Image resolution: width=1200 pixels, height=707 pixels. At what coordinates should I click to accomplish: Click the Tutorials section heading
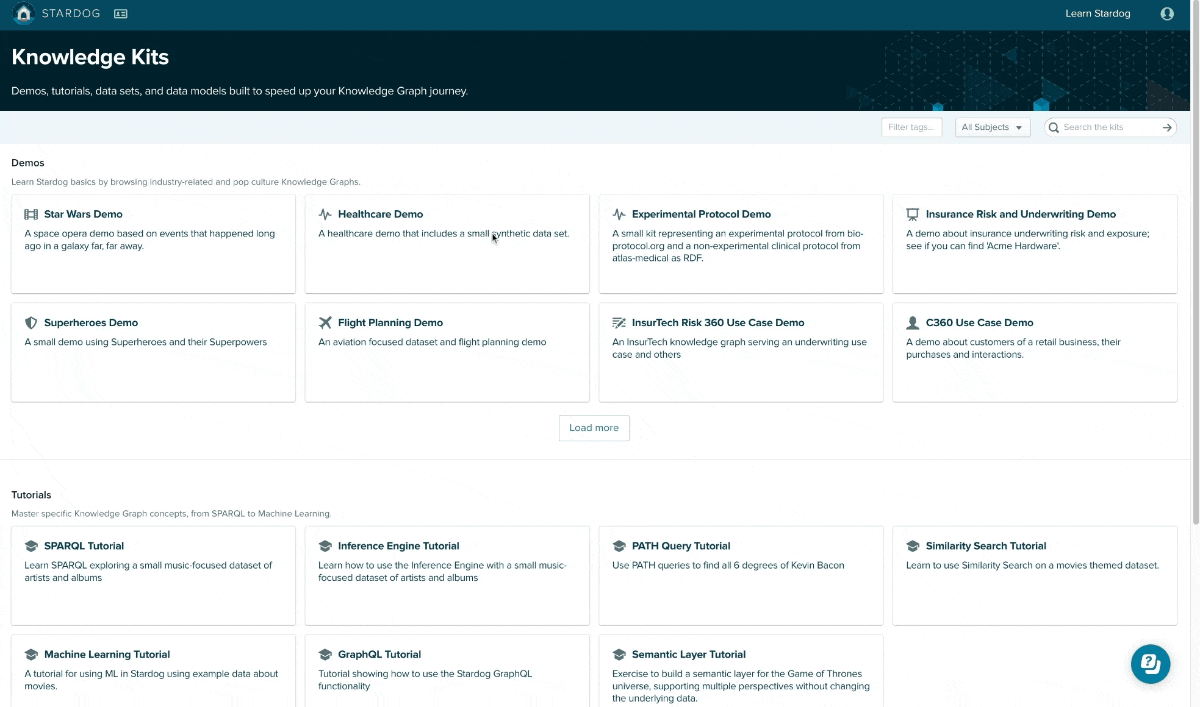click(x=31, y=495)
